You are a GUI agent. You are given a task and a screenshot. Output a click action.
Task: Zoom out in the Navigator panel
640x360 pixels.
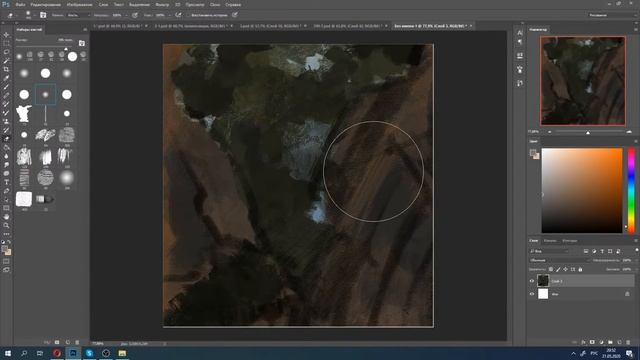[x=549, y=132]
